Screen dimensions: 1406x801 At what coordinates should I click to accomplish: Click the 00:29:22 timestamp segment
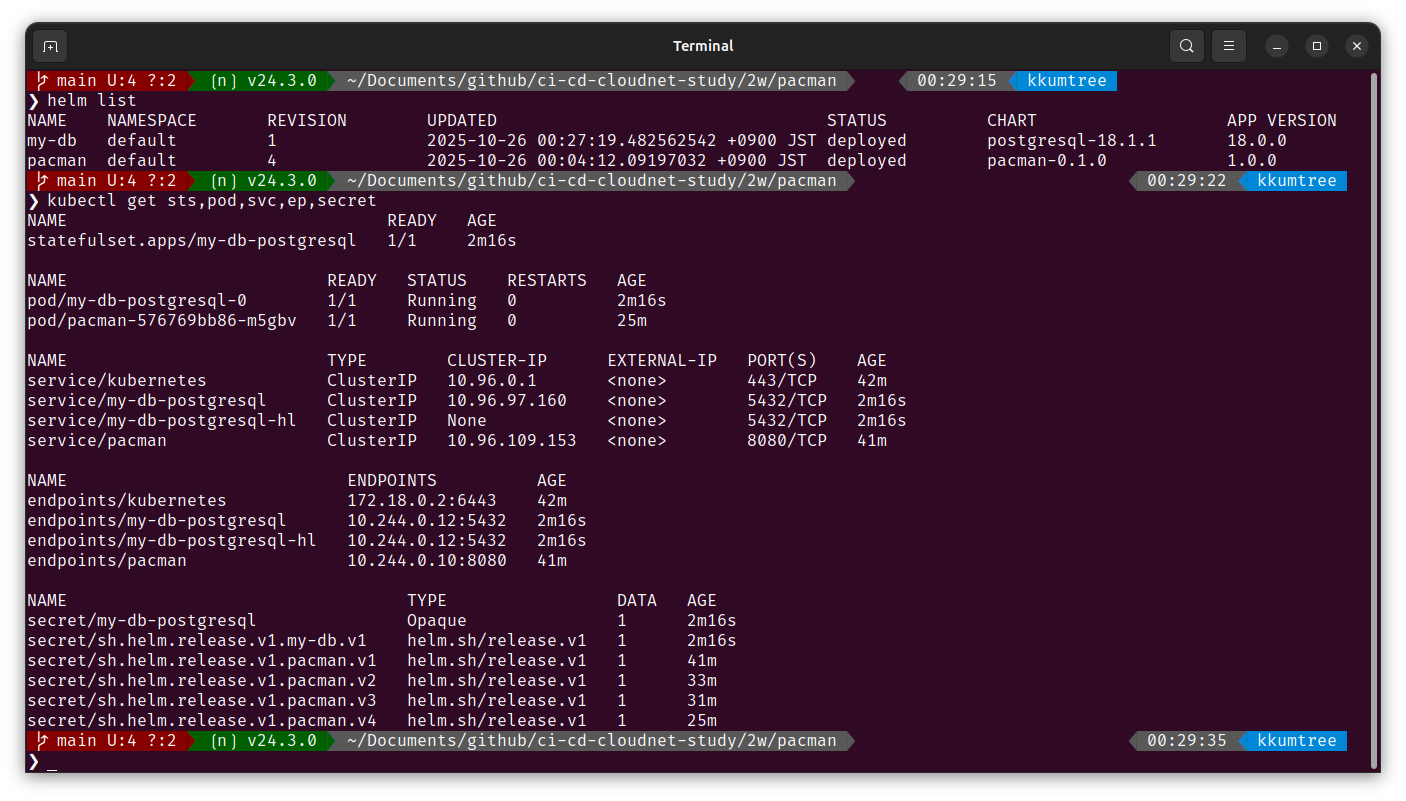click(1187, 180)
